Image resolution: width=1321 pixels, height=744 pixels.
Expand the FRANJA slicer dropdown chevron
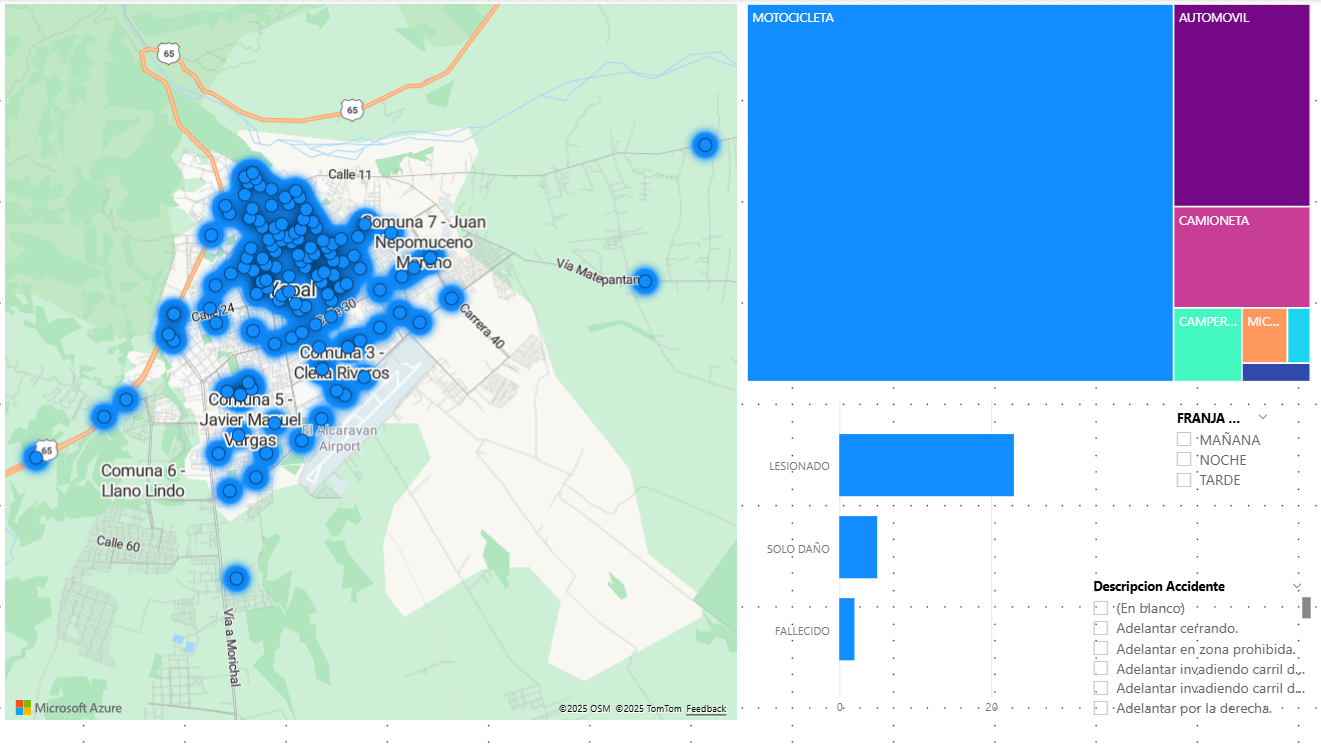[x=1263, y=417]
